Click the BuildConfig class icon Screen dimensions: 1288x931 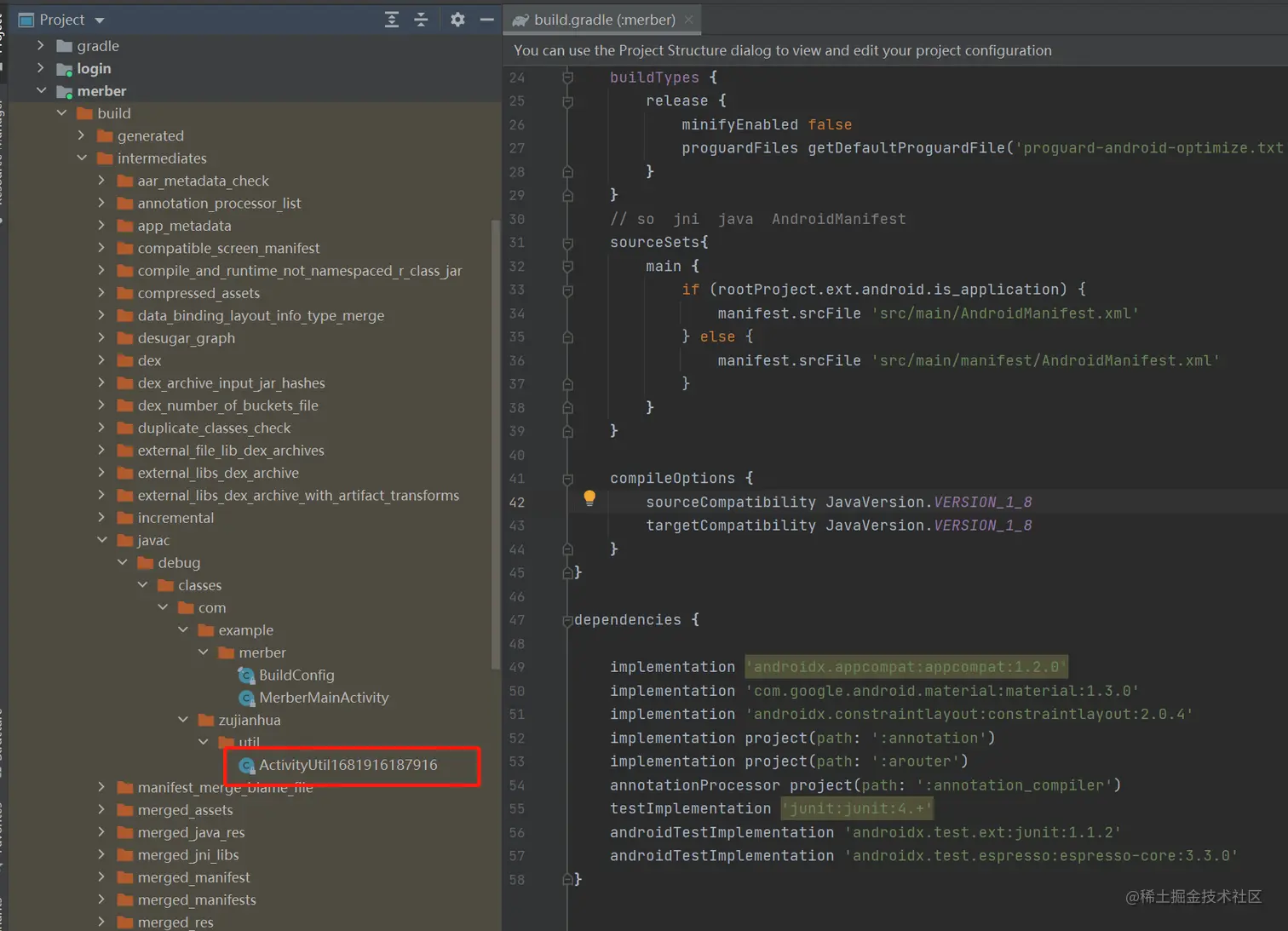coord(247,675)
